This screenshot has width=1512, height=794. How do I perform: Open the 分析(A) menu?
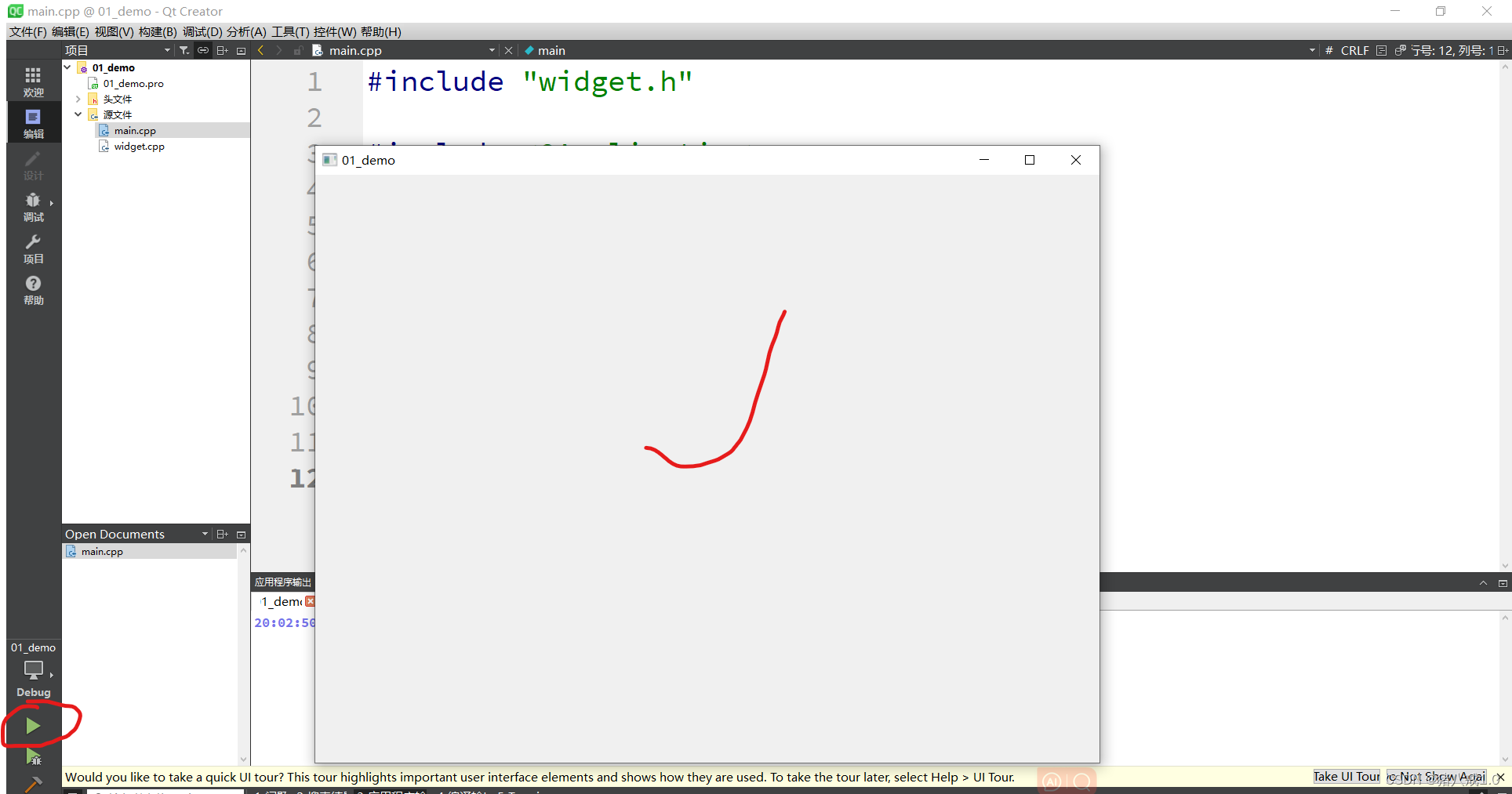(246, 31)
